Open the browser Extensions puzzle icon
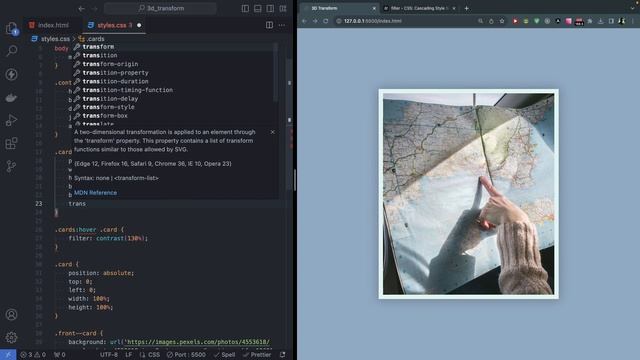Image resolution: width=640 pixels, height=360 pixels. [x=590, y=21]
